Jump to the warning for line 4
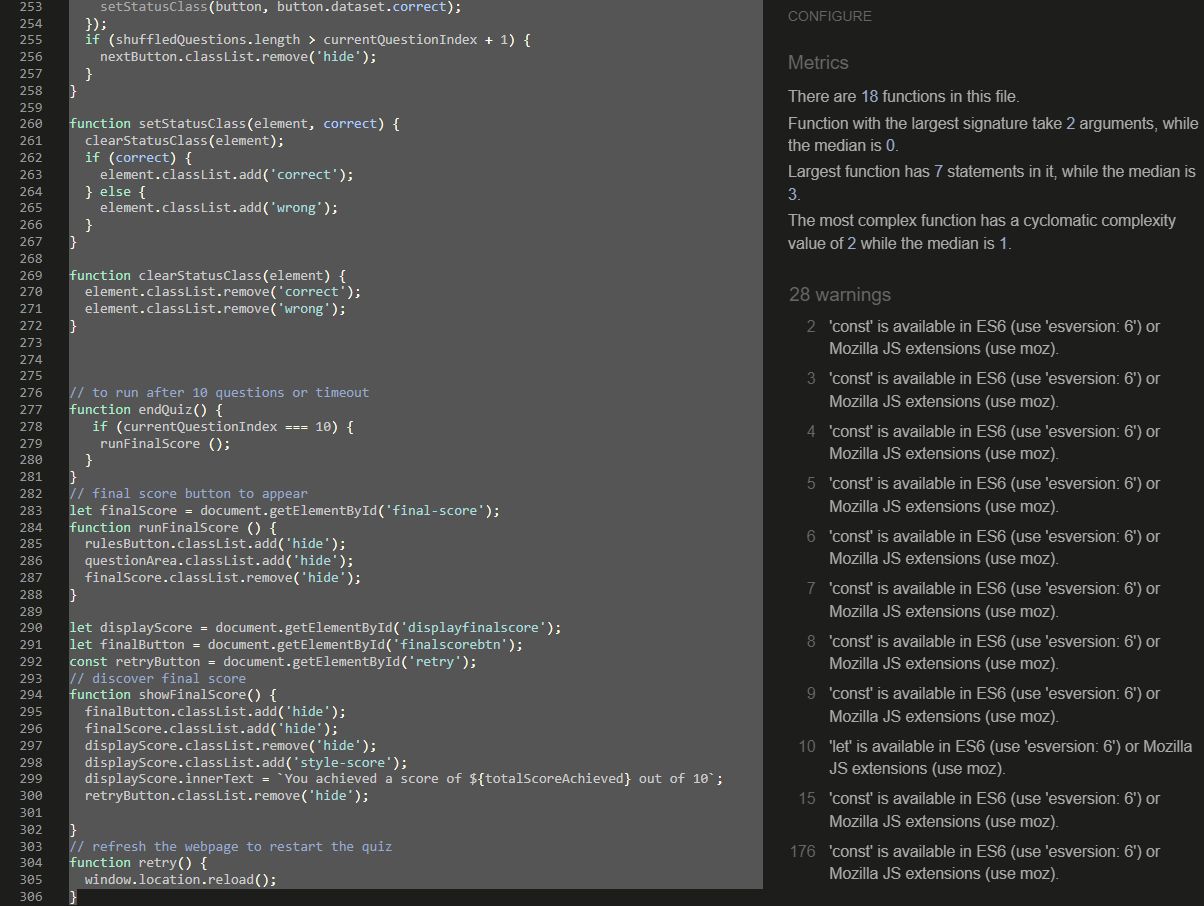The width and height of the screenshot is (1204, 906). click(994, 442)
